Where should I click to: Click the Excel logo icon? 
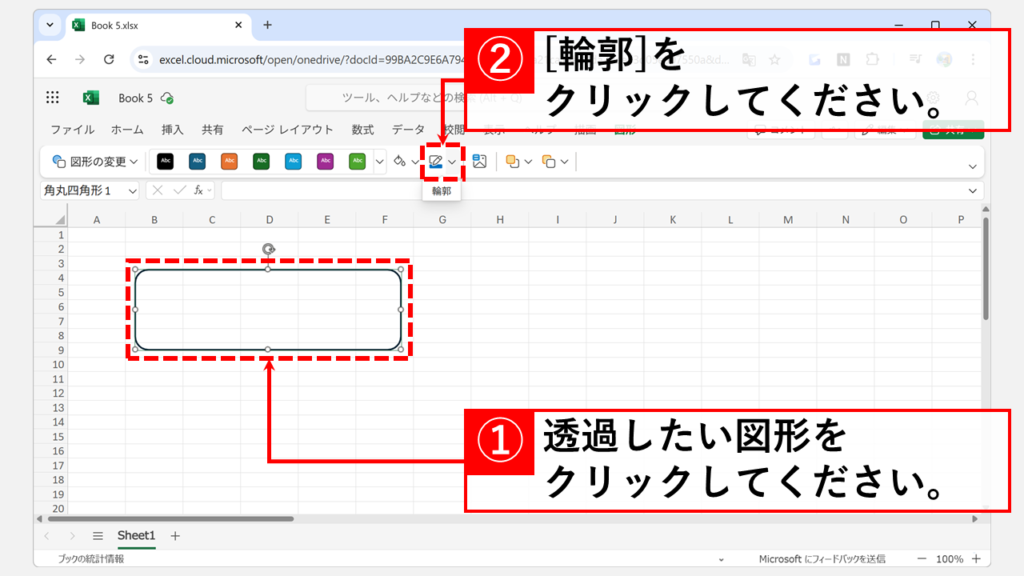[91, 97]
